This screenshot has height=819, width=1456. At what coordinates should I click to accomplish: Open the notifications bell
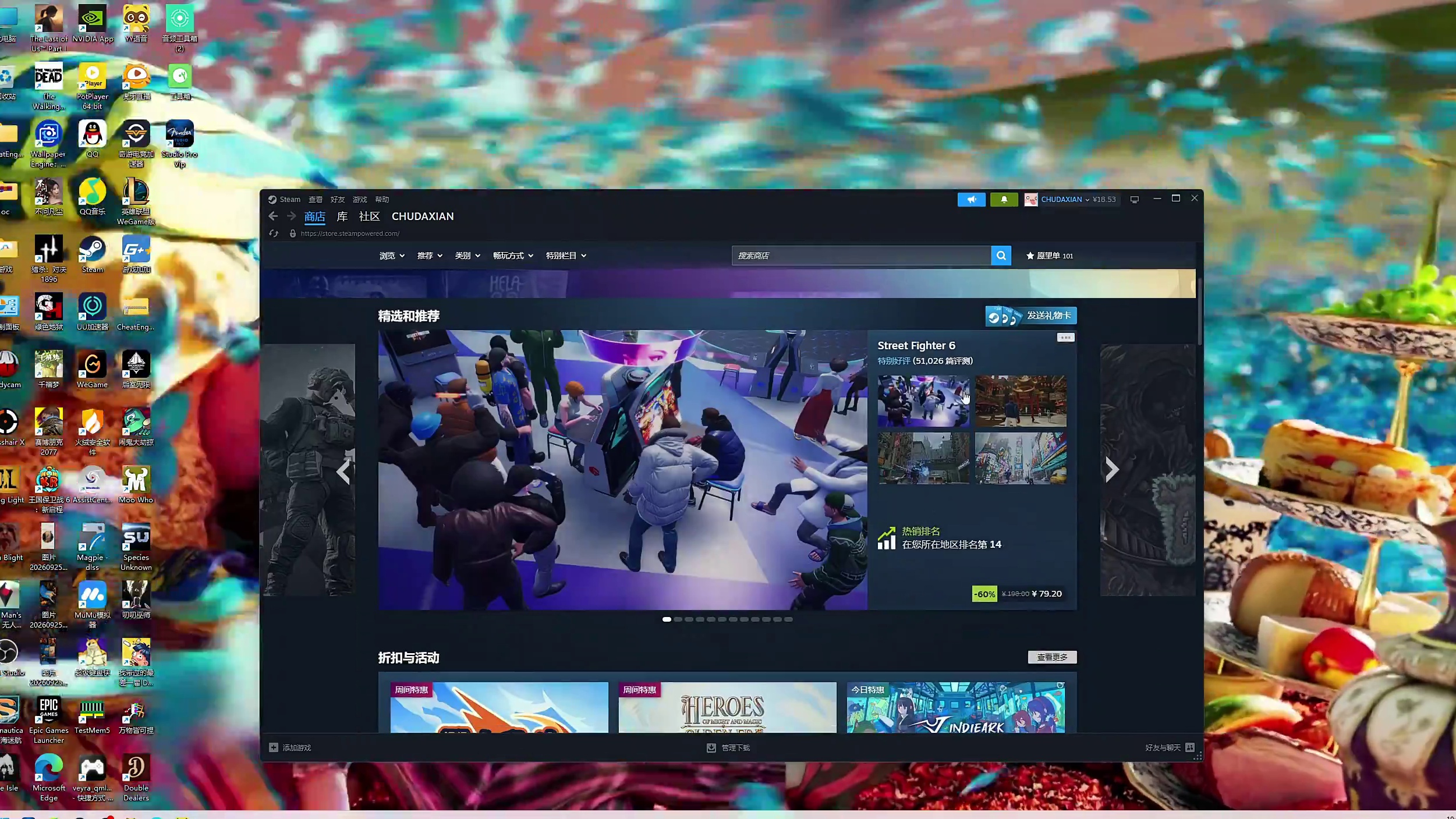(1004, 200)
